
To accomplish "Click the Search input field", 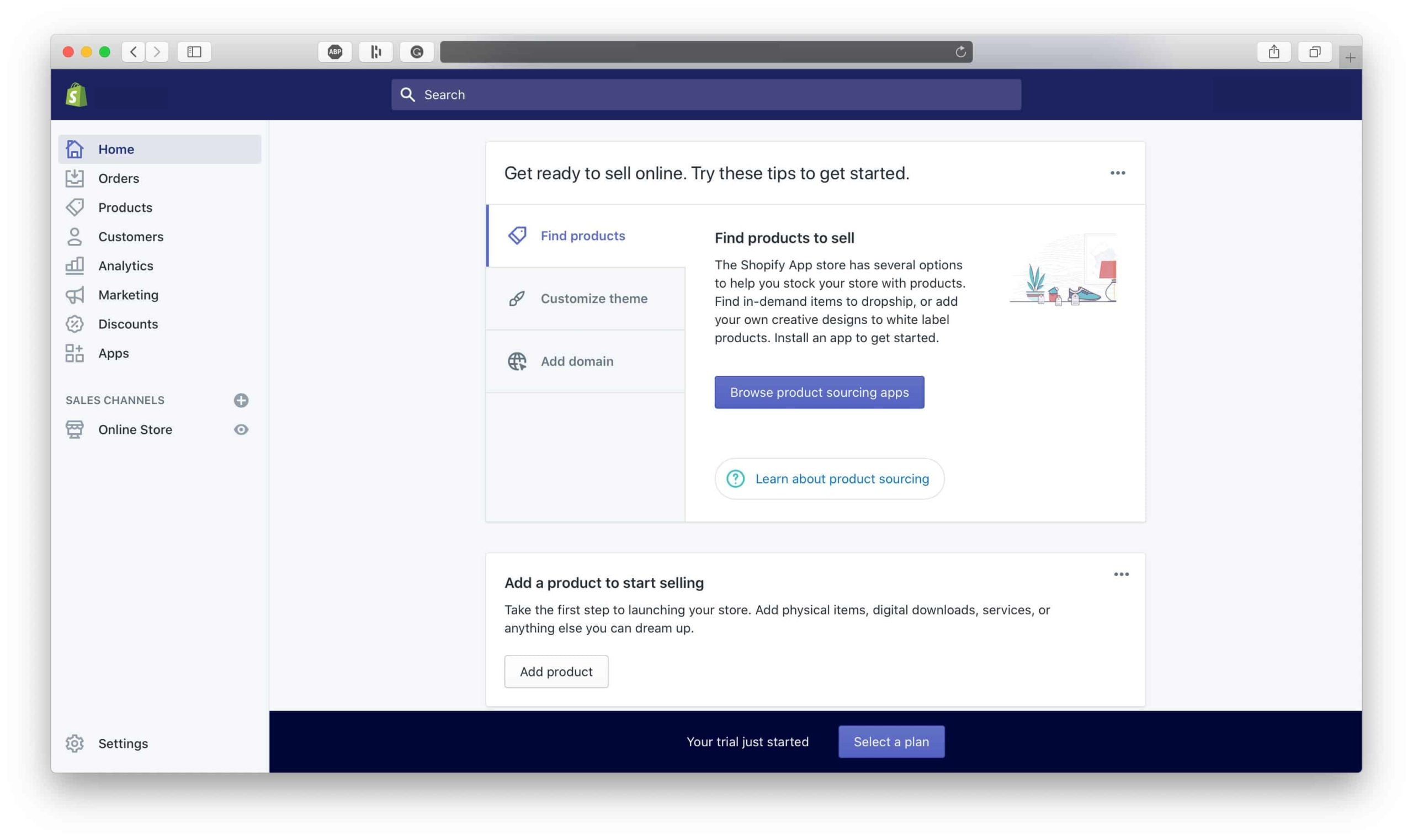I will point(706,94).
